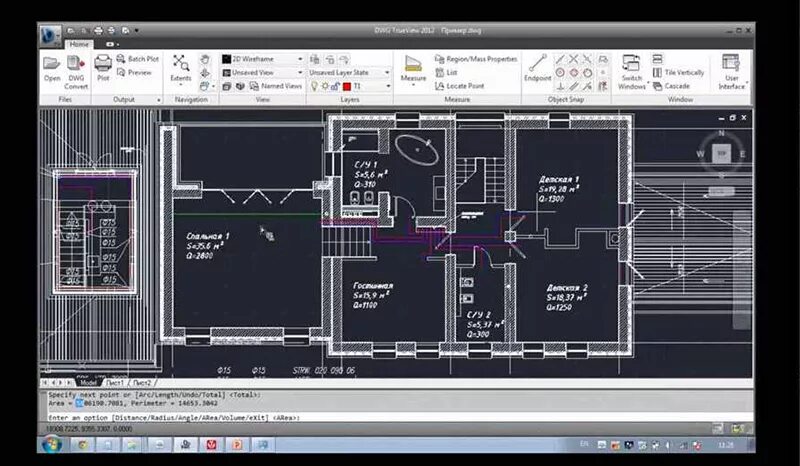This screenshot has width=800, height=466.
Task: Switch to the Лист1 layout tab
Action: 115,382
